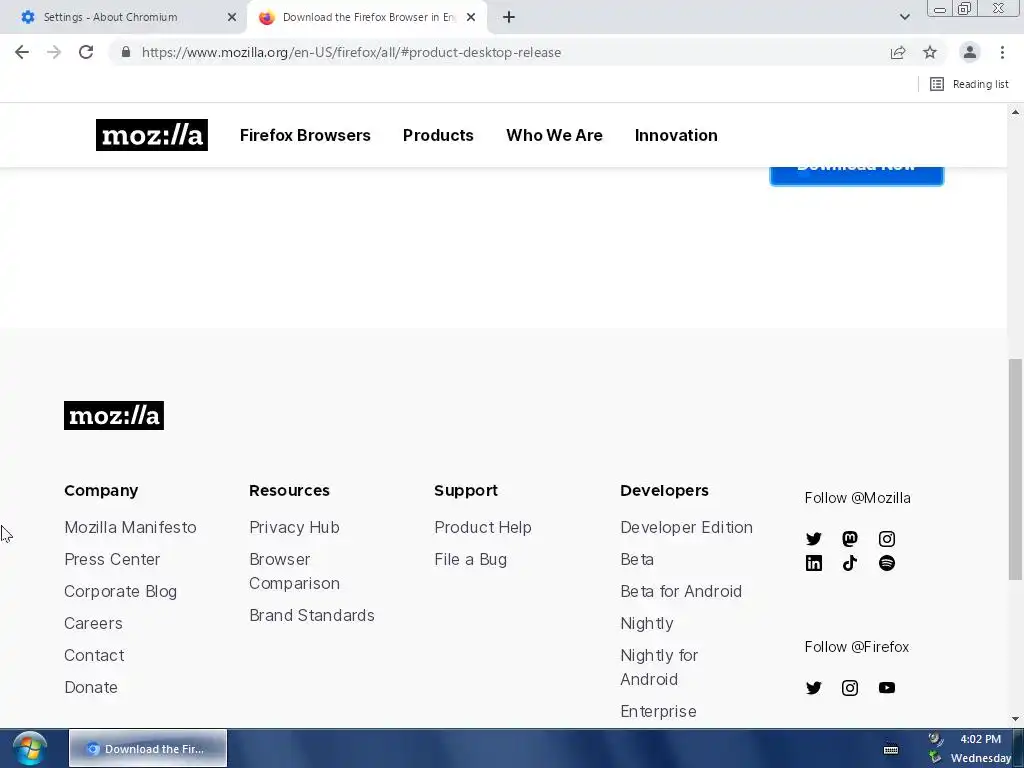Open Products navigation menu
This screenshot has width=1024, height=768.
(x=438, y=135)
